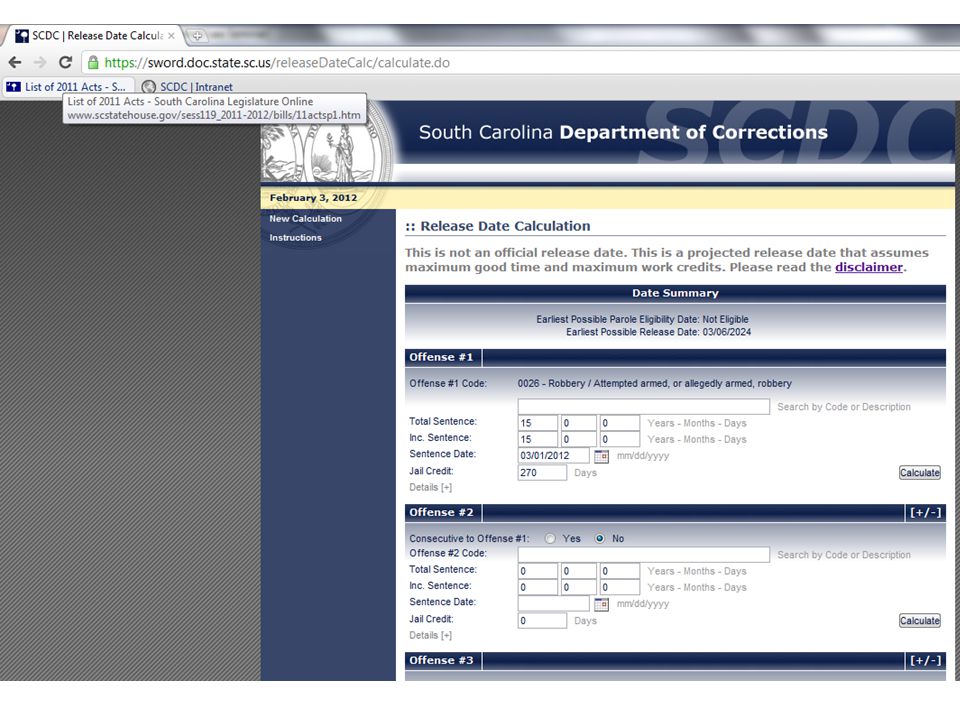Click the 'Earliest Possible Release Date: 03/06/2024' text
Viewport: 960px width, 720px height.
coord(658,332)
